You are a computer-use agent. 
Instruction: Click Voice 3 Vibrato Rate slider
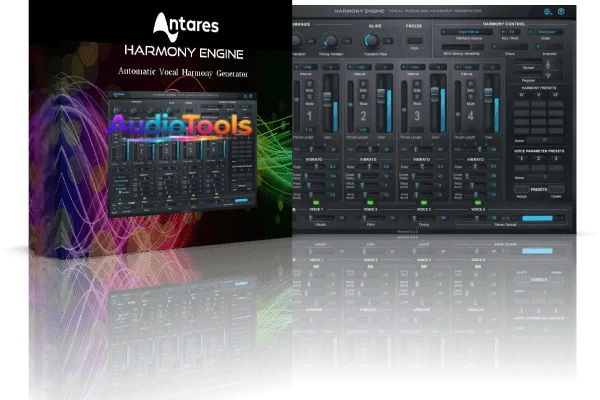(422, 167)
